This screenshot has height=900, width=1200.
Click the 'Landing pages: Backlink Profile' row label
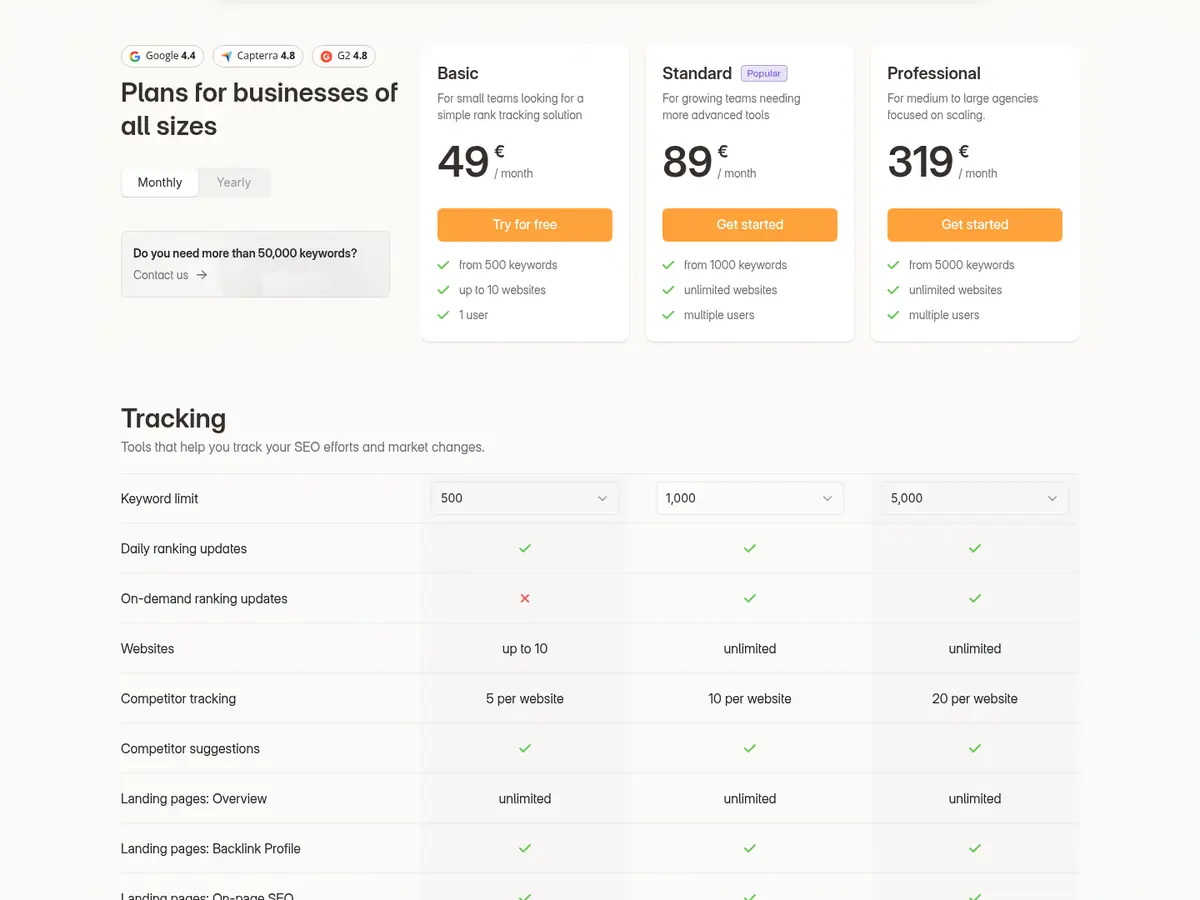pos(211,848)
